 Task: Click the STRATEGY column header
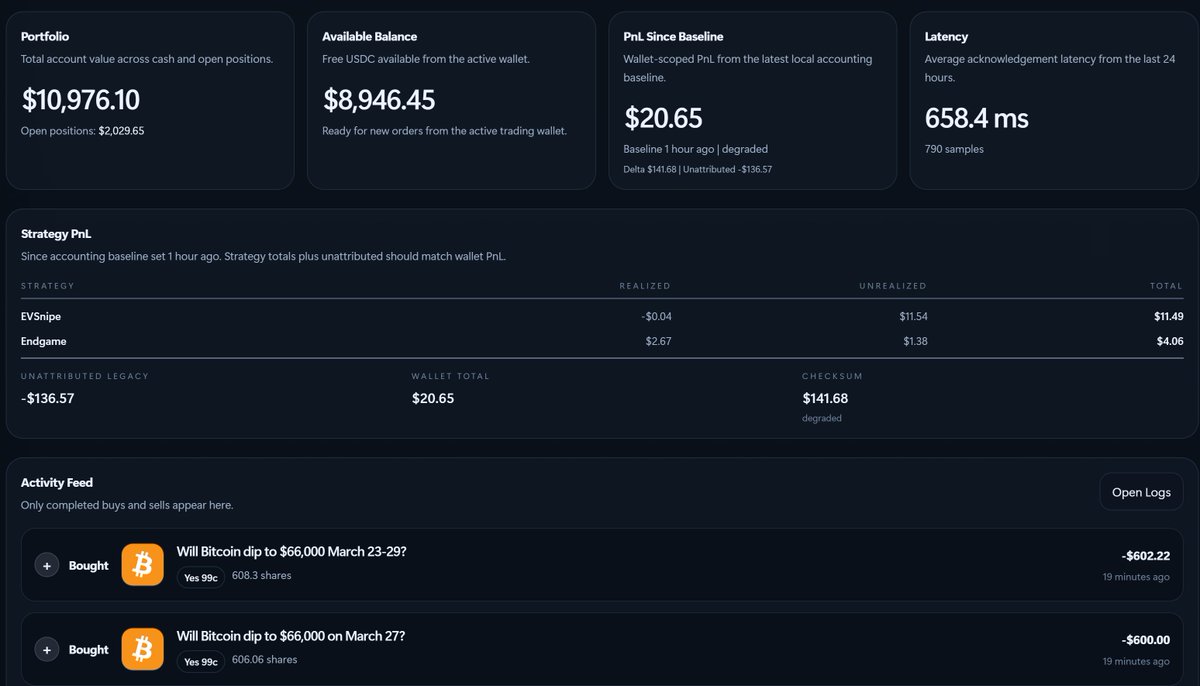click(48, 286)
